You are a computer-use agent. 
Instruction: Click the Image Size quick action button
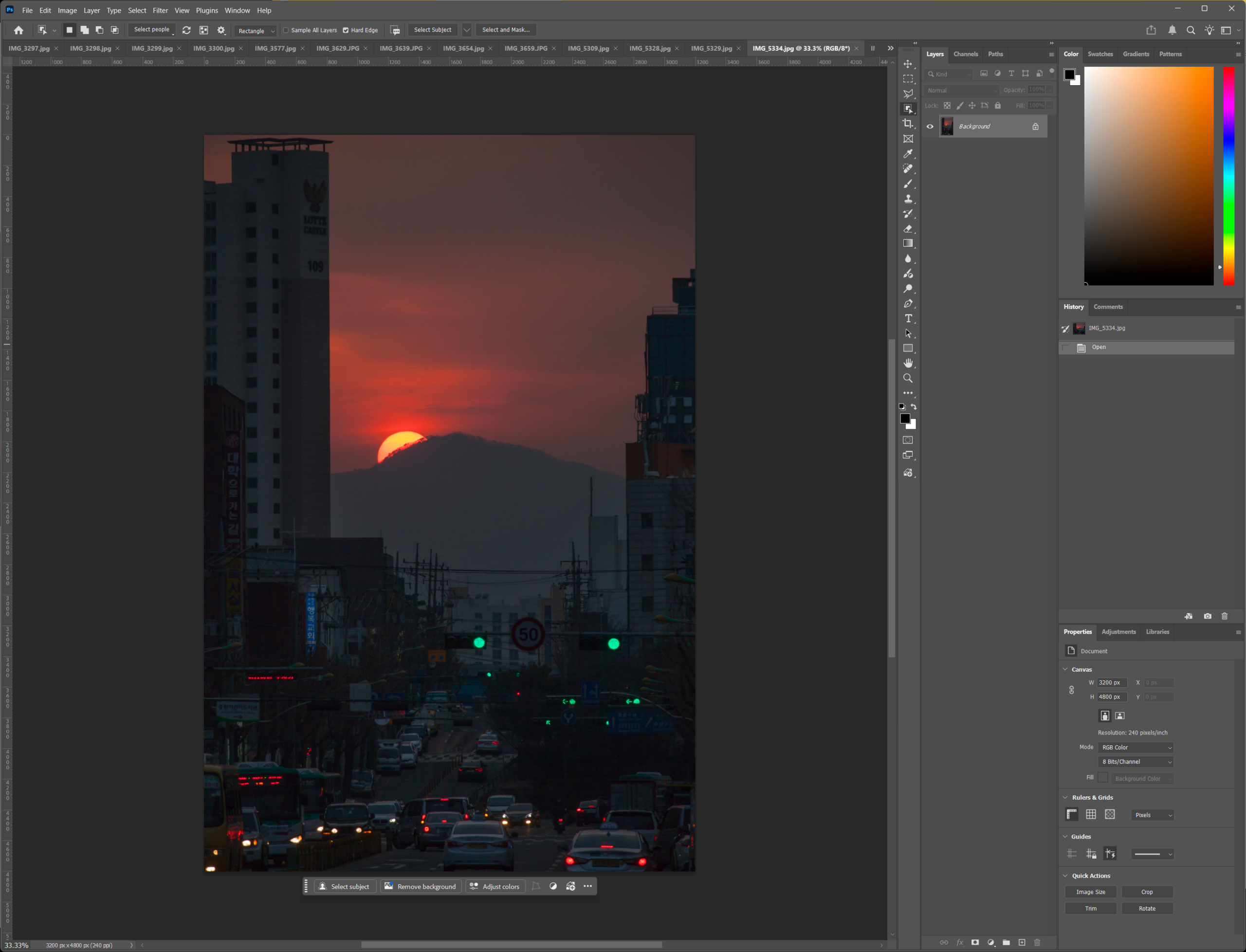tap(1090, 892)
